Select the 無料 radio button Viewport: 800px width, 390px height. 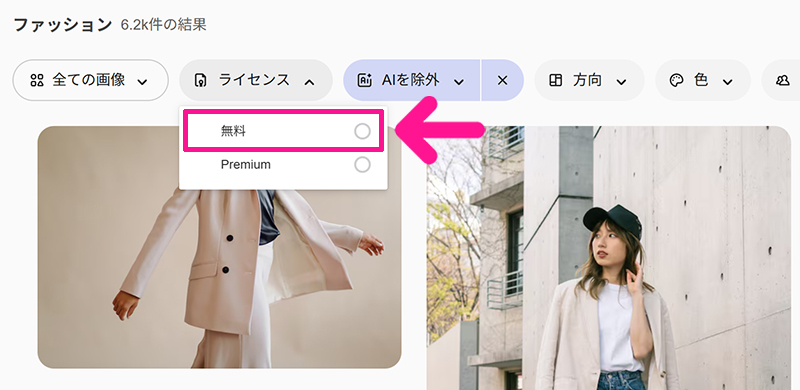[362, 132]
